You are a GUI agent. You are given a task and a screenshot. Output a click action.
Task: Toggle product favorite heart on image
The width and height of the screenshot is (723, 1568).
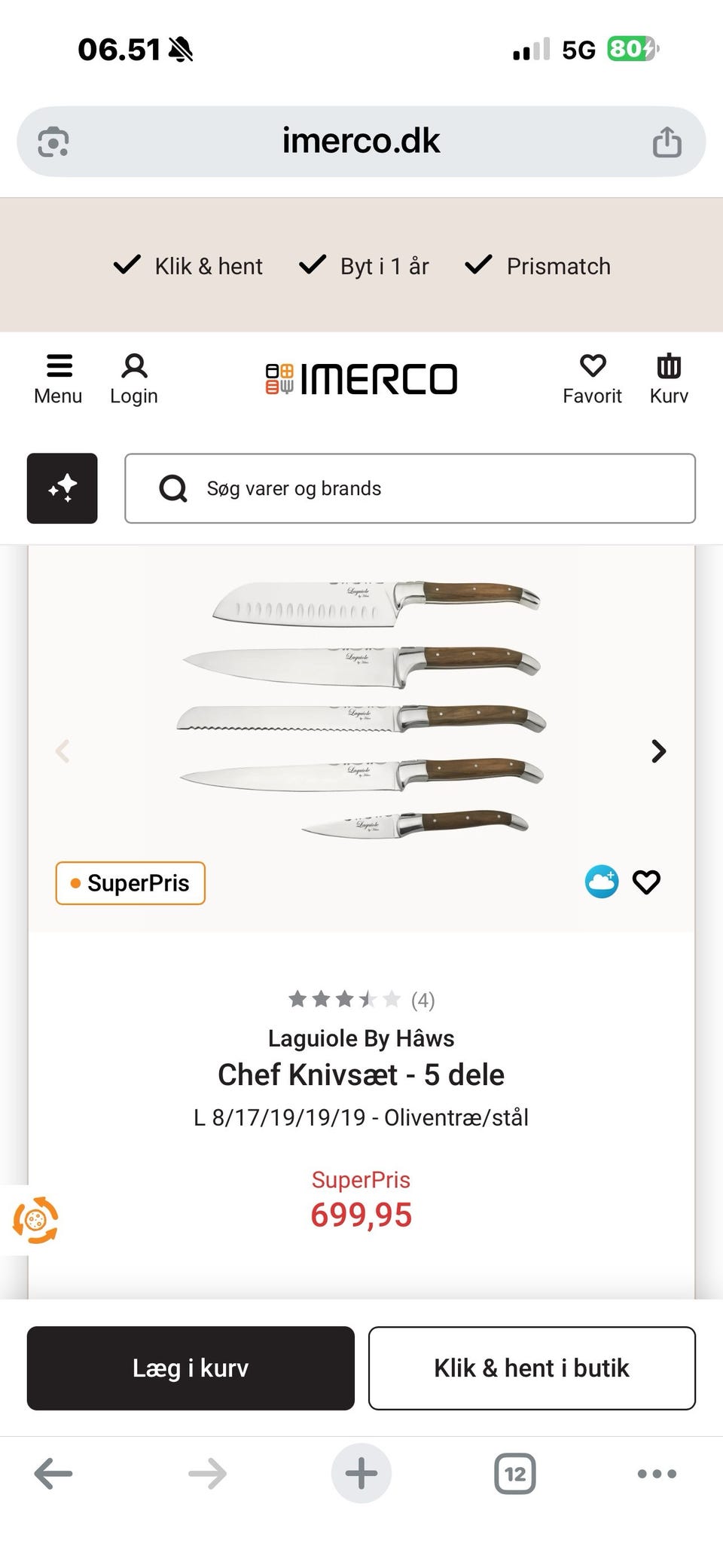click(x=646, y=882)
